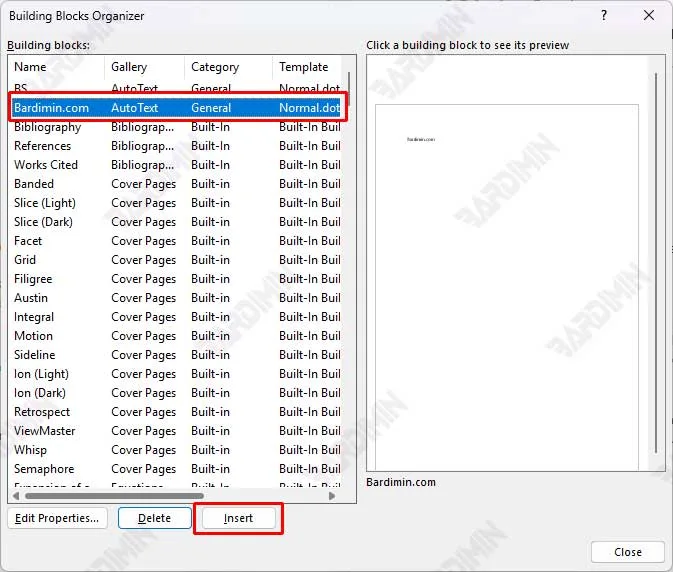Select the Banded cover page entry
Screen dimensions: 673x572
tap(176, 184)
